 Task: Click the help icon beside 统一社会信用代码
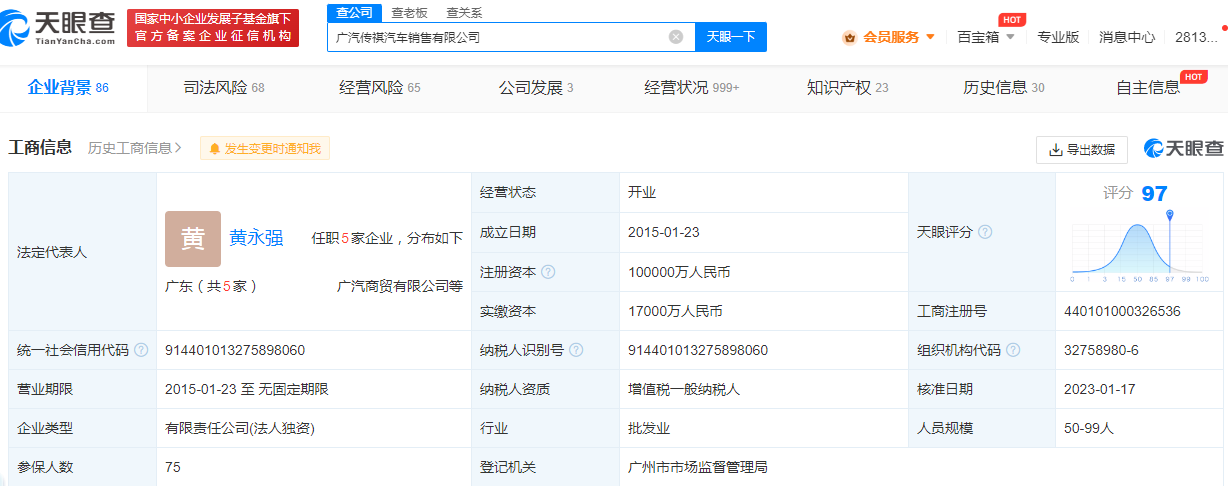141,350
